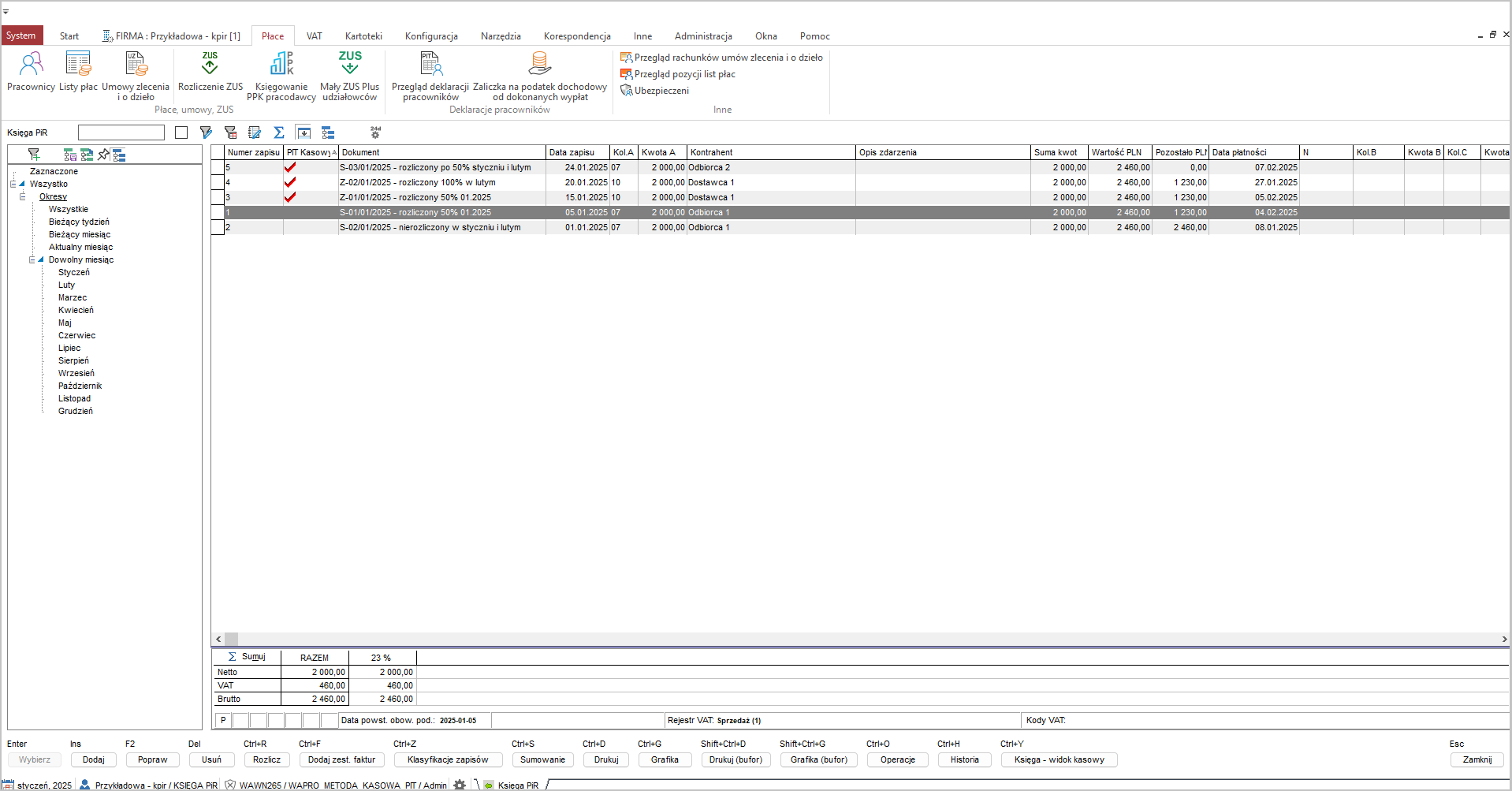Click the sigma summation toolbar icon
1512x791 pixels.
click(x=279, y=132)
